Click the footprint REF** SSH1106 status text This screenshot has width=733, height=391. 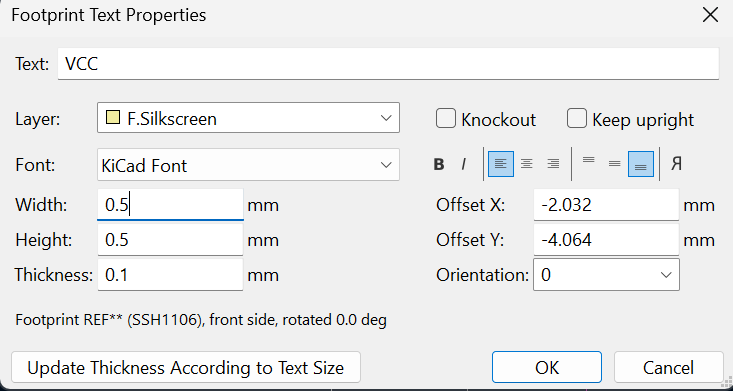click(201, 320)
